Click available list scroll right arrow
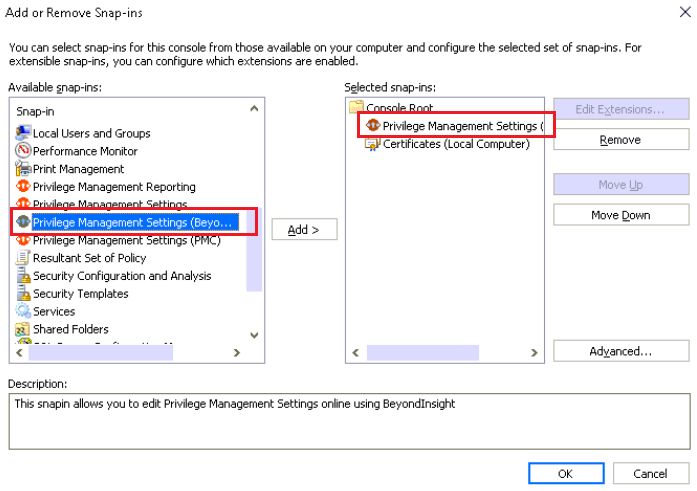 pyautogui.click(x=237, y=353)
